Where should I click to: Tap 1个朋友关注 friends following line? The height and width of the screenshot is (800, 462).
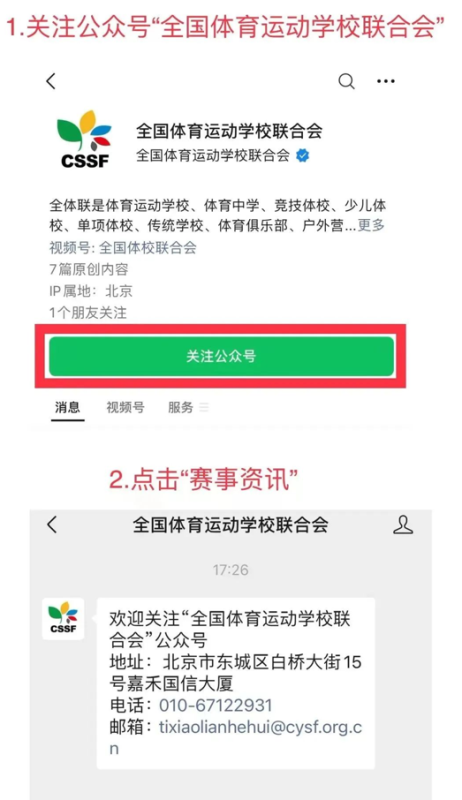pos(88,312)
